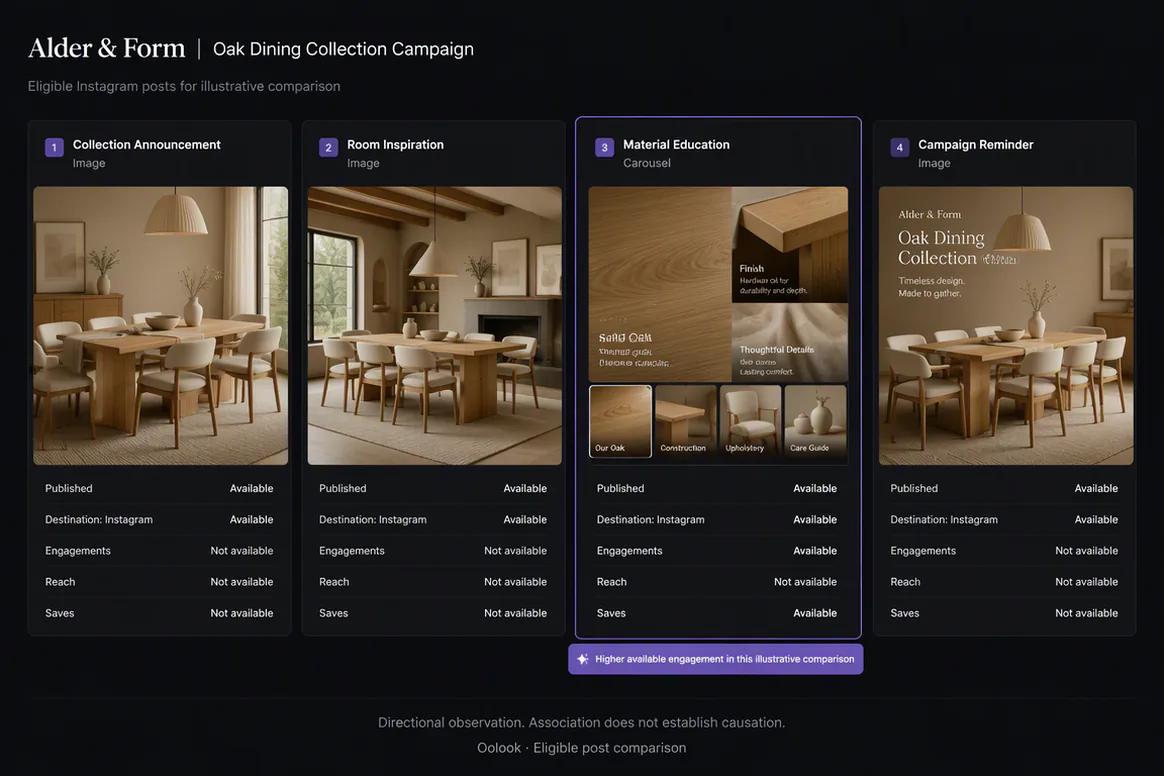Image resolution: width=1164 pixels, height=776 pixels.
Task: Click the Reach row label in Campaign Reminder
Action: [x=905, y=582]
